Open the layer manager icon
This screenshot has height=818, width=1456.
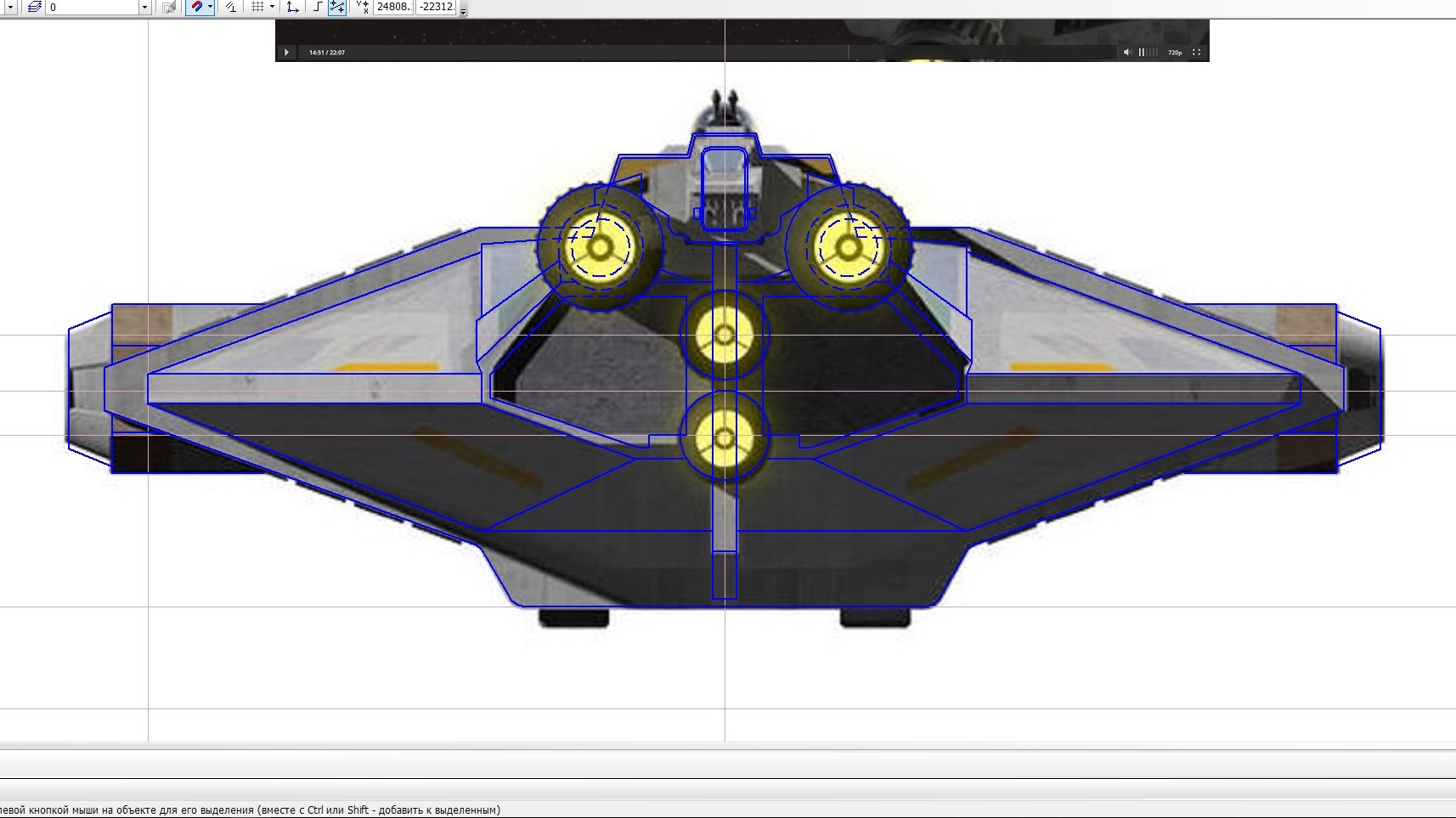(x=34, y=7)
